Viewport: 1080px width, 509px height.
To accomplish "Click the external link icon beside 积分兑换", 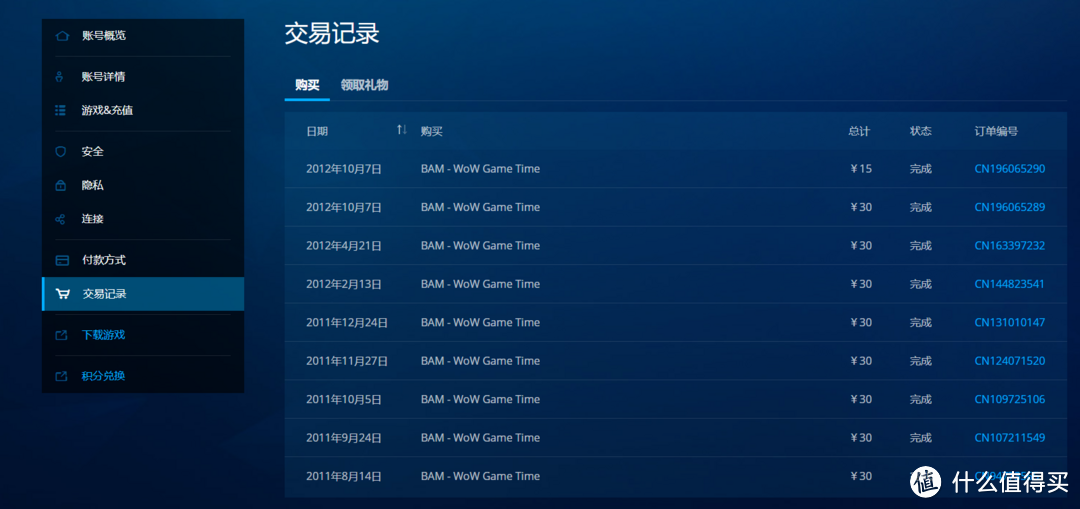I will click(61, 377).
